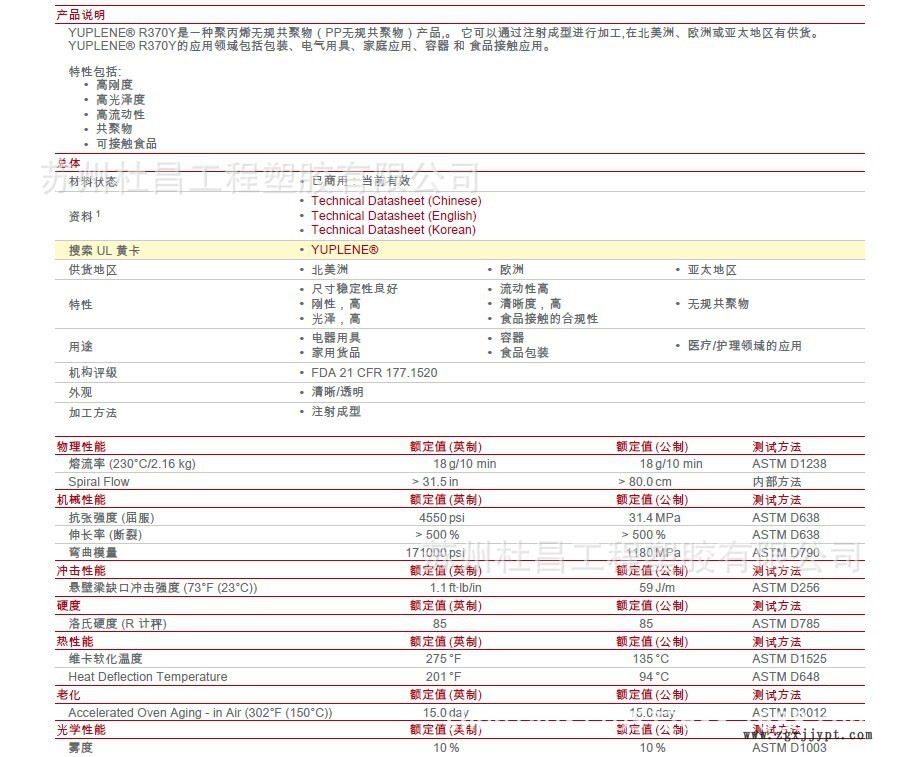This screenshot has height=757, width=900.
Task: Click the 熔流率 (230°C/2.16 kg) row
Action: tap(460, 464)
